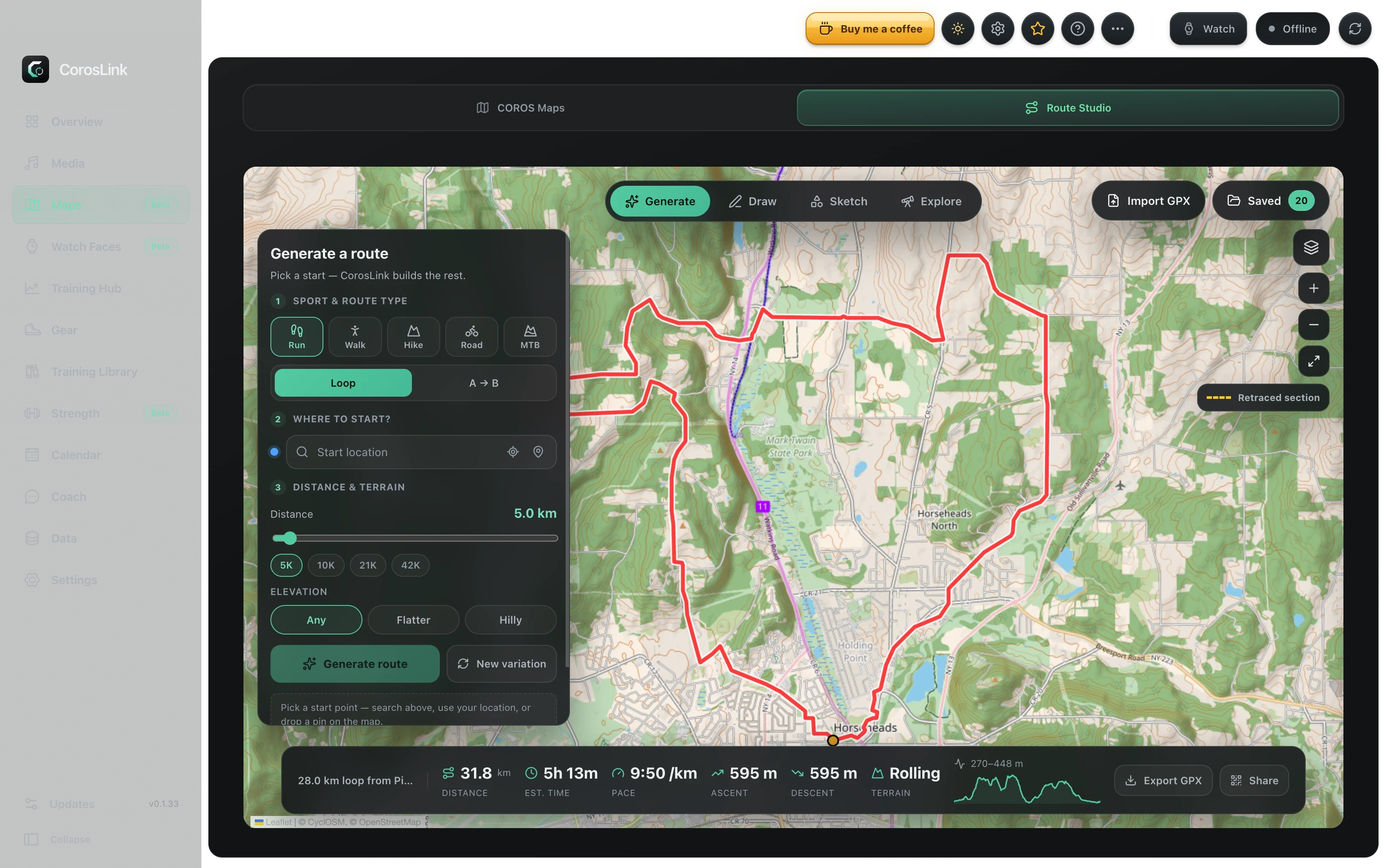
Task: Choose A → B route type
Action: [483, 383]
